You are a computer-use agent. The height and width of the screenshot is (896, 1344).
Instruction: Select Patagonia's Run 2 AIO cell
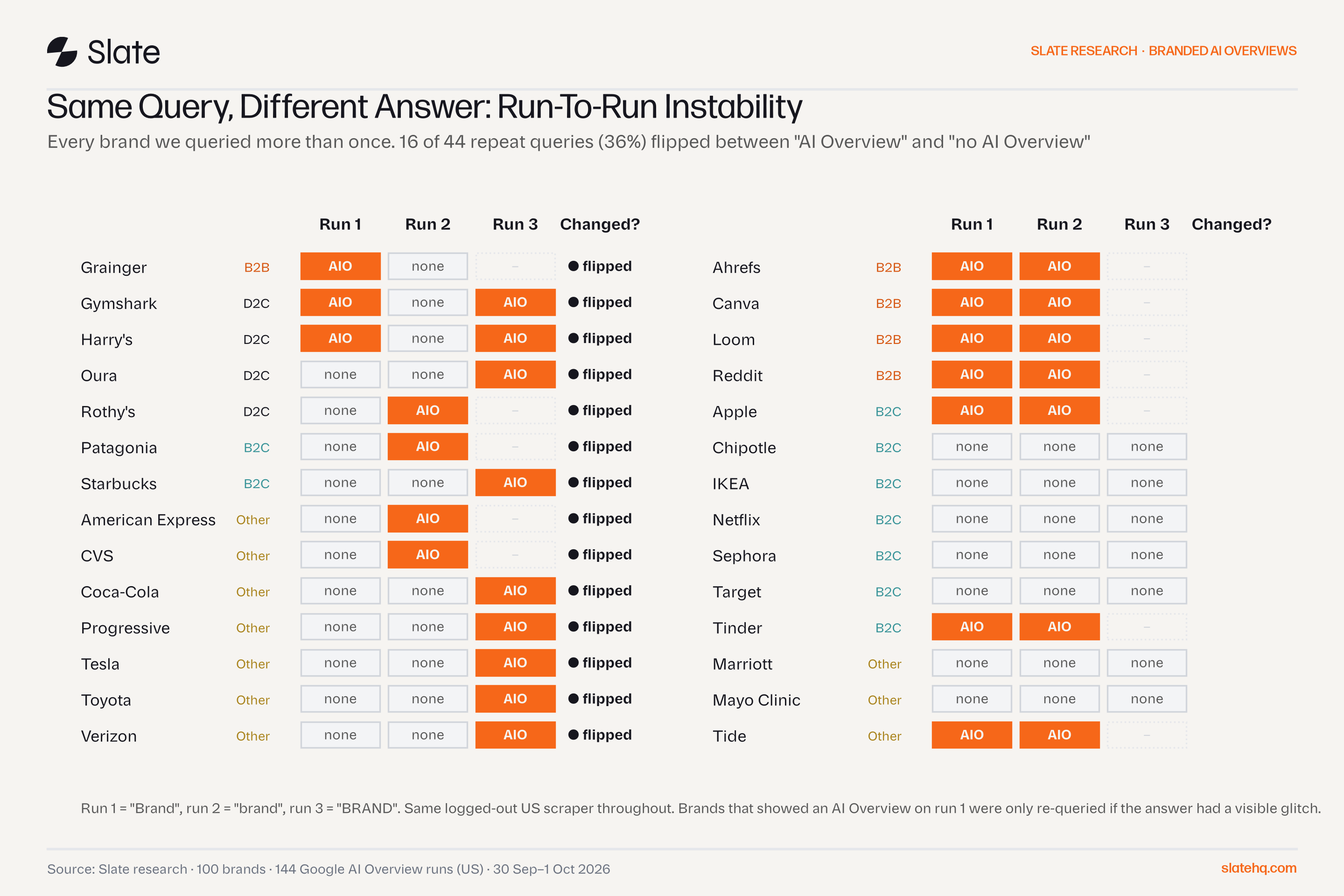pos(428,446)
